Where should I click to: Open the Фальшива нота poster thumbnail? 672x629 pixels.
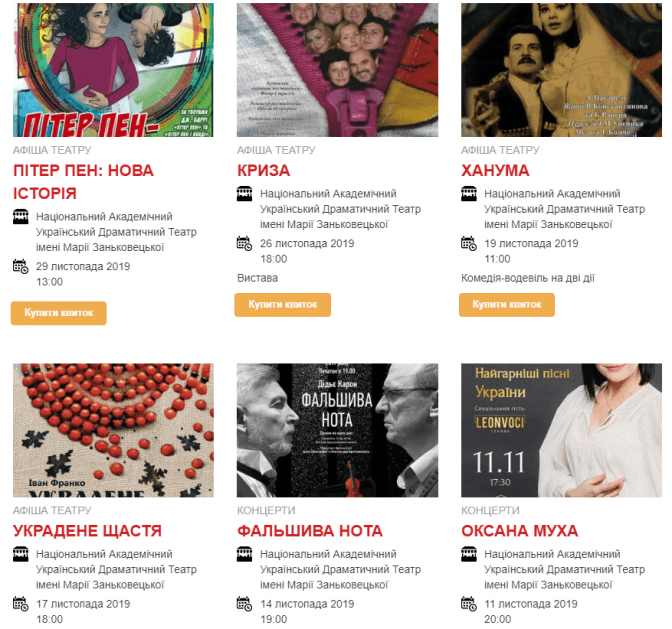(x=337, y=430)
